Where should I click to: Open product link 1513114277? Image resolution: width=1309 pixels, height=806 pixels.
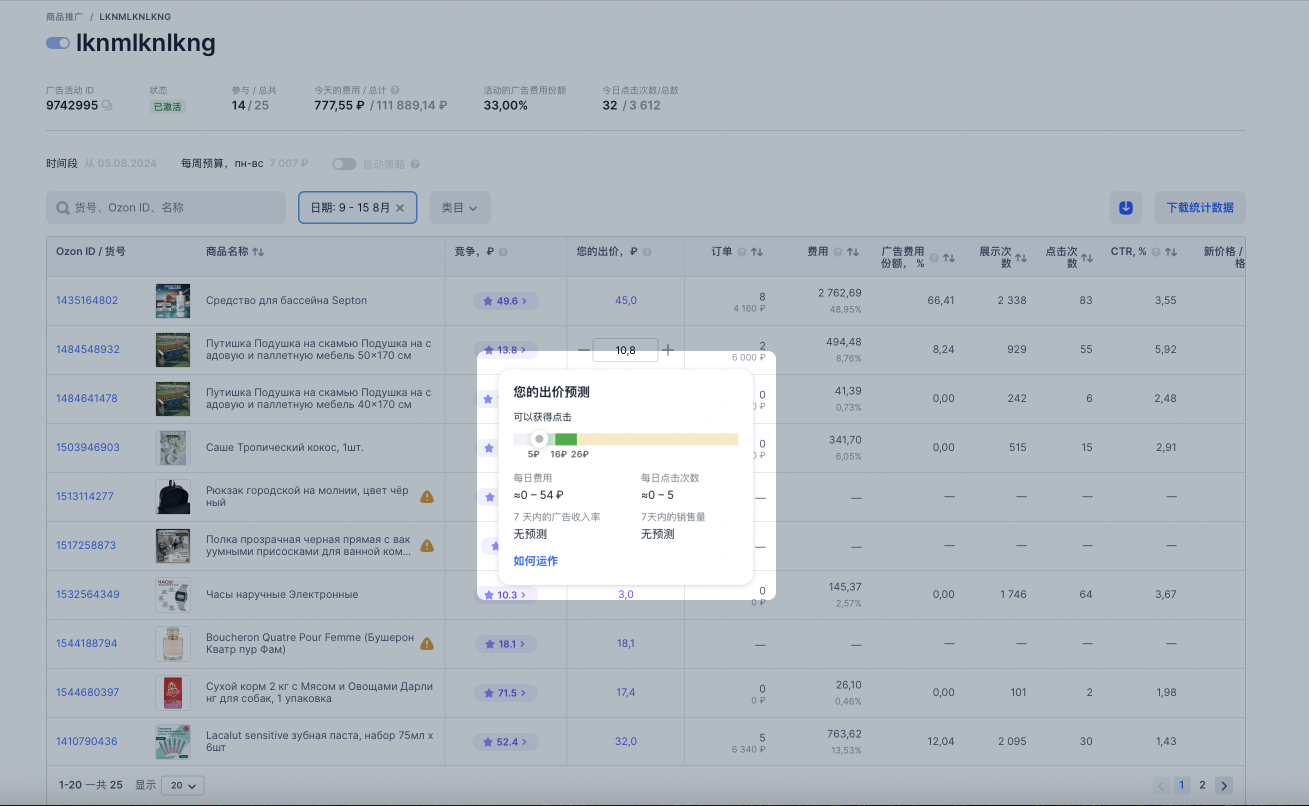[85, 496]
